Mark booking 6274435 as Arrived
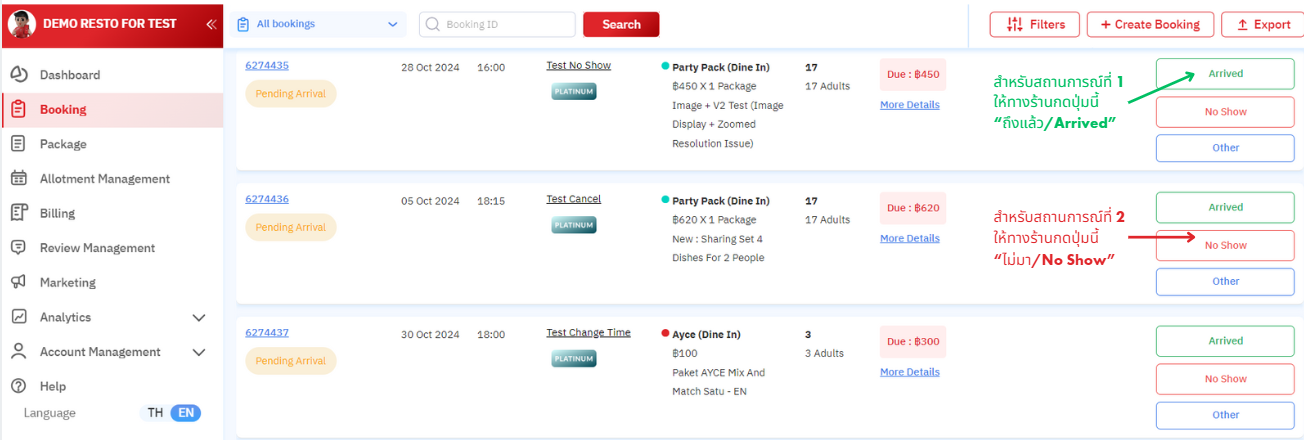 pyautogui.click(x=1225, y=74)
